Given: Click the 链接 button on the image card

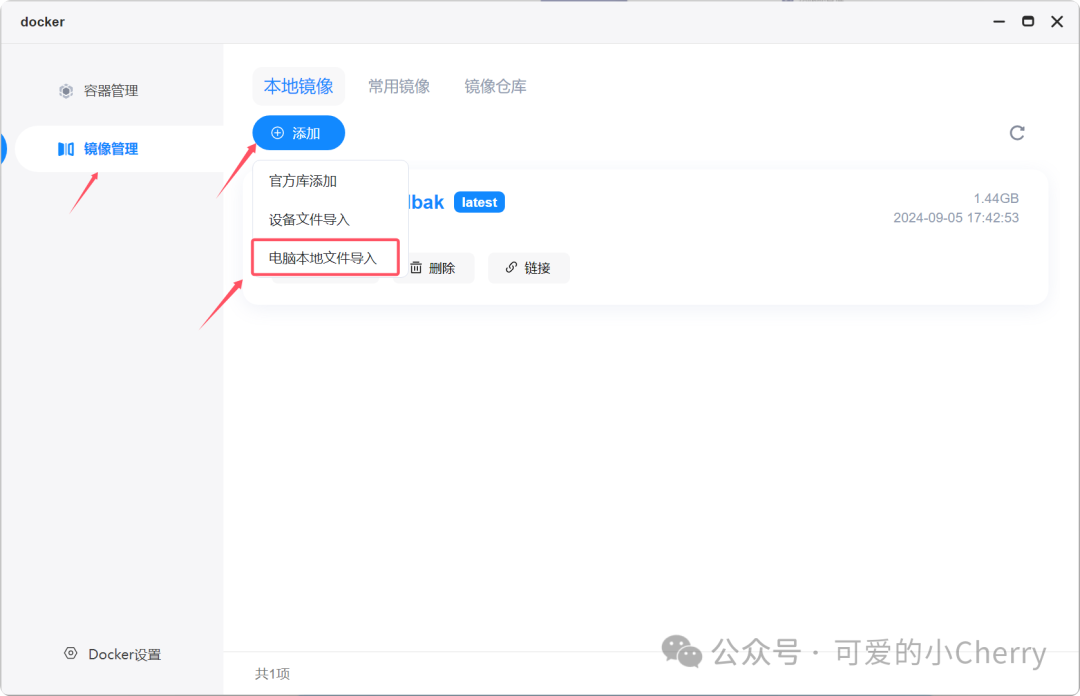Looking at the screenshot, I should pos(528,268).
